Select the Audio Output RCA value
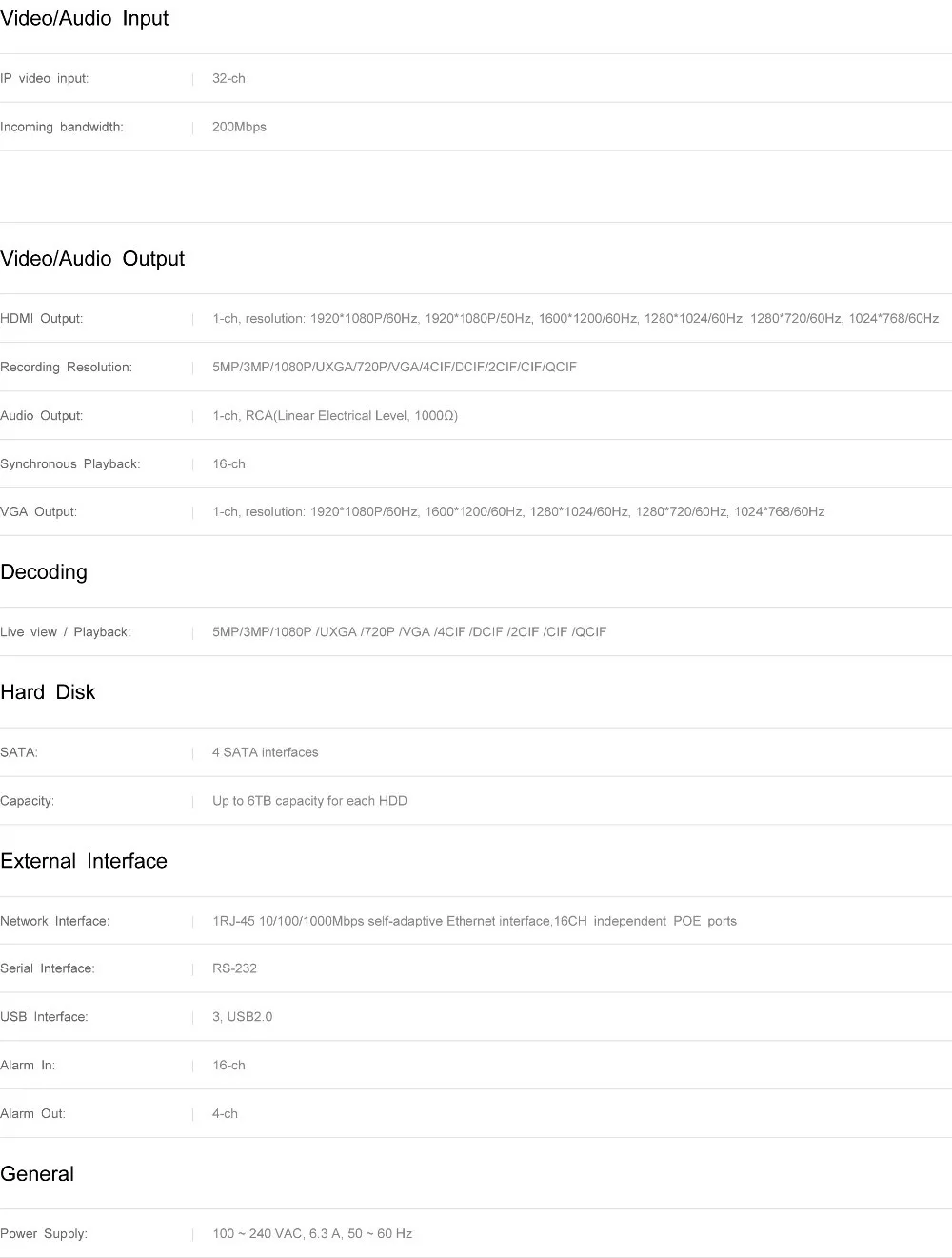Image resolution: width=952 pixels, height=1258 pixels. point(335,416)
